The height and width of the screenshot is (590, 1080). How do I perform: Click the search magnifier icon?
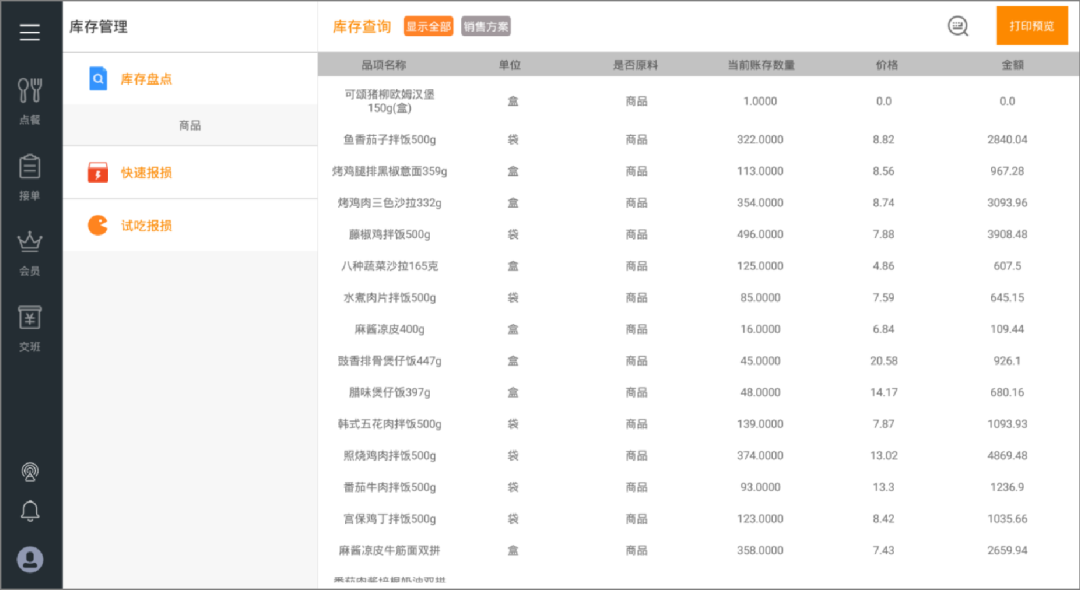[x=958, y=26]
